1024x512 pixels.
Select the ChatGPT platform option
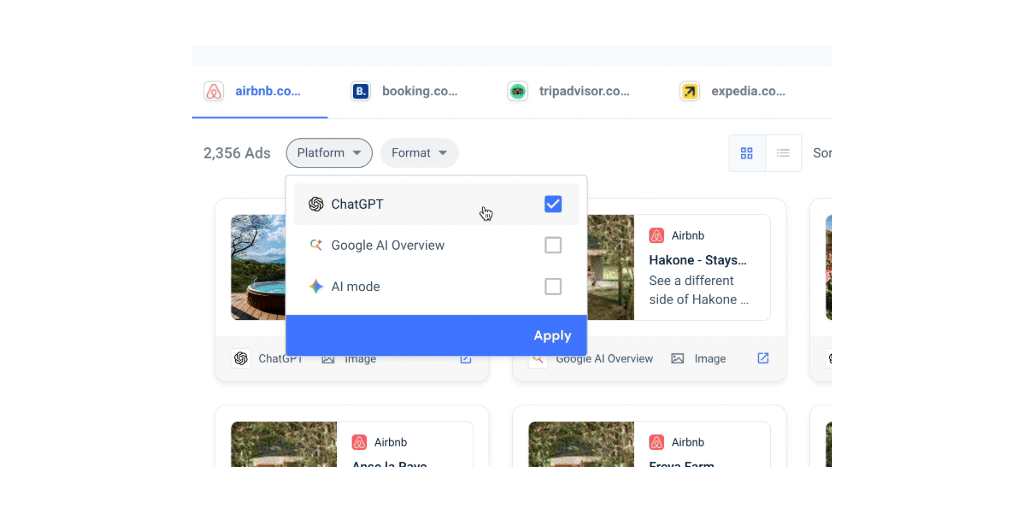coord(436,204)
